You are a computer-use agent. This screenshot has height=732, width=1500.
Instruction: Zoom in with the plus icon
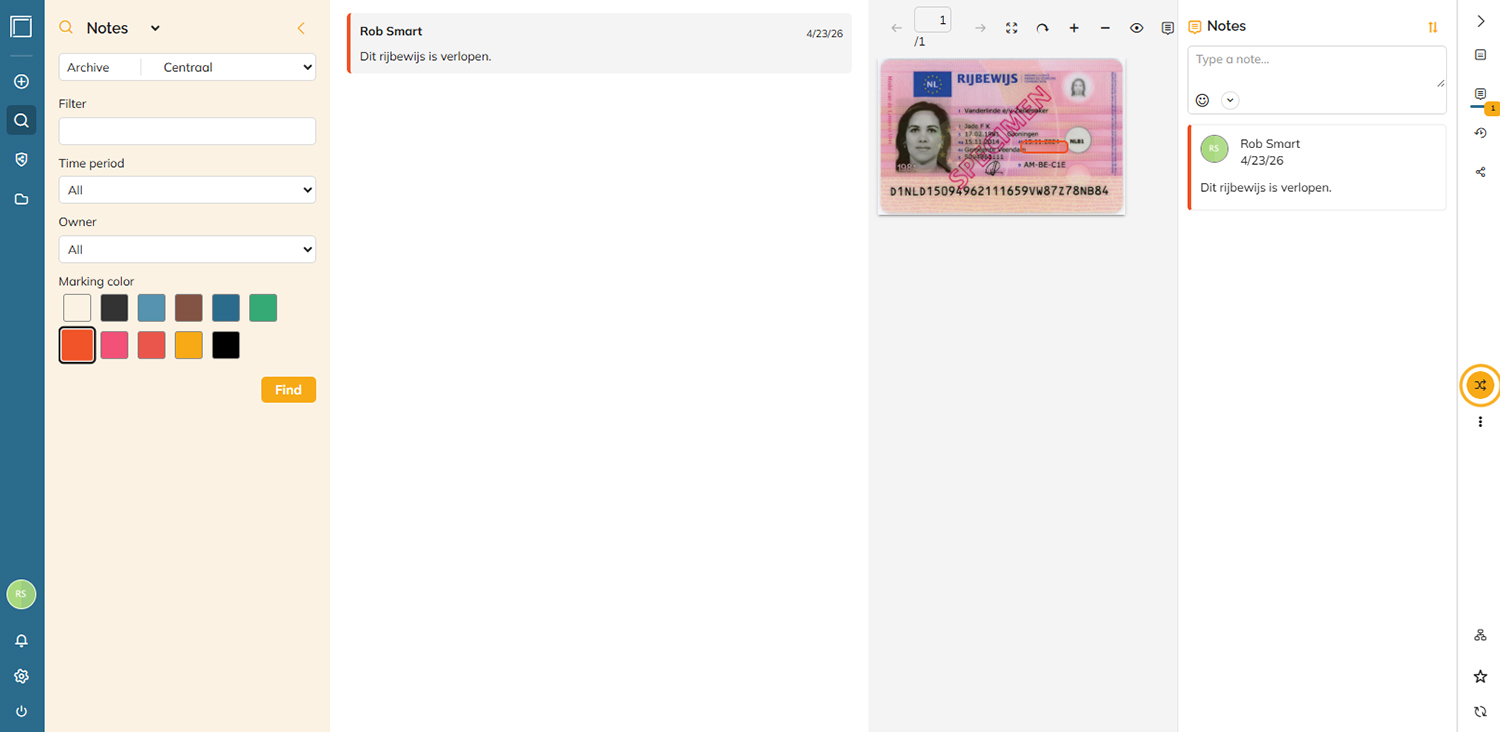[x=1074, y=28]
